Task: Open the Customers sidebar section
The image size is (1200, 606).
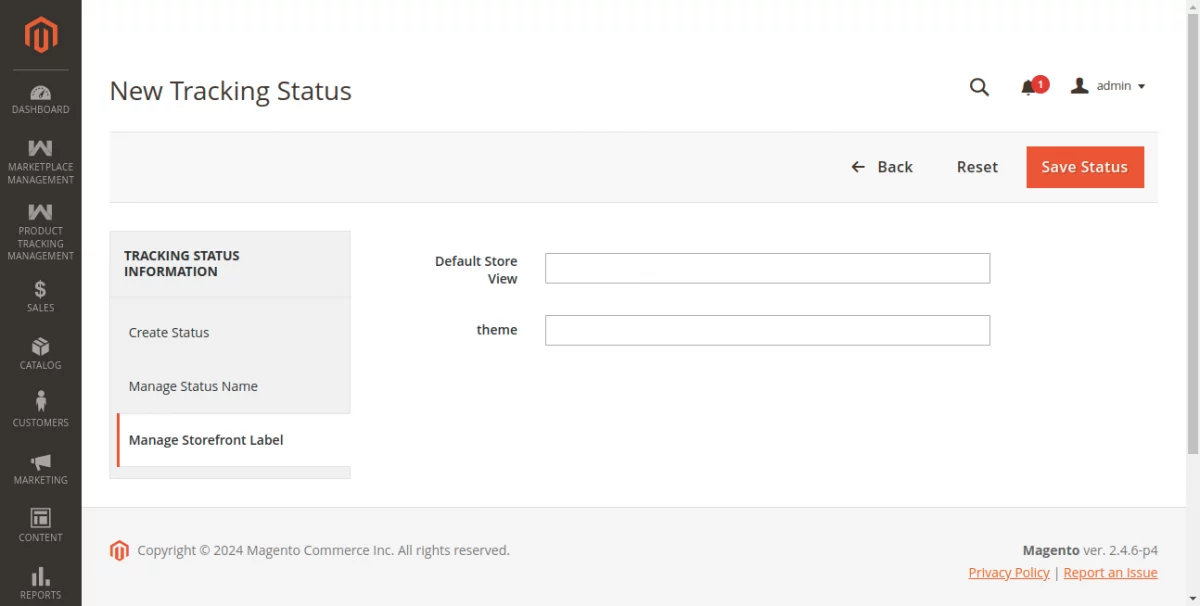Action: tap(40, 412)
